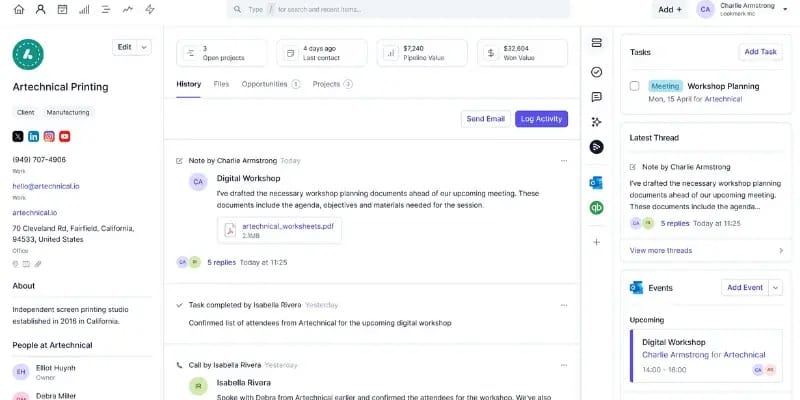Screen dimensions: 800x400
Task: Click the Edit company button
Action: (124, 47)
